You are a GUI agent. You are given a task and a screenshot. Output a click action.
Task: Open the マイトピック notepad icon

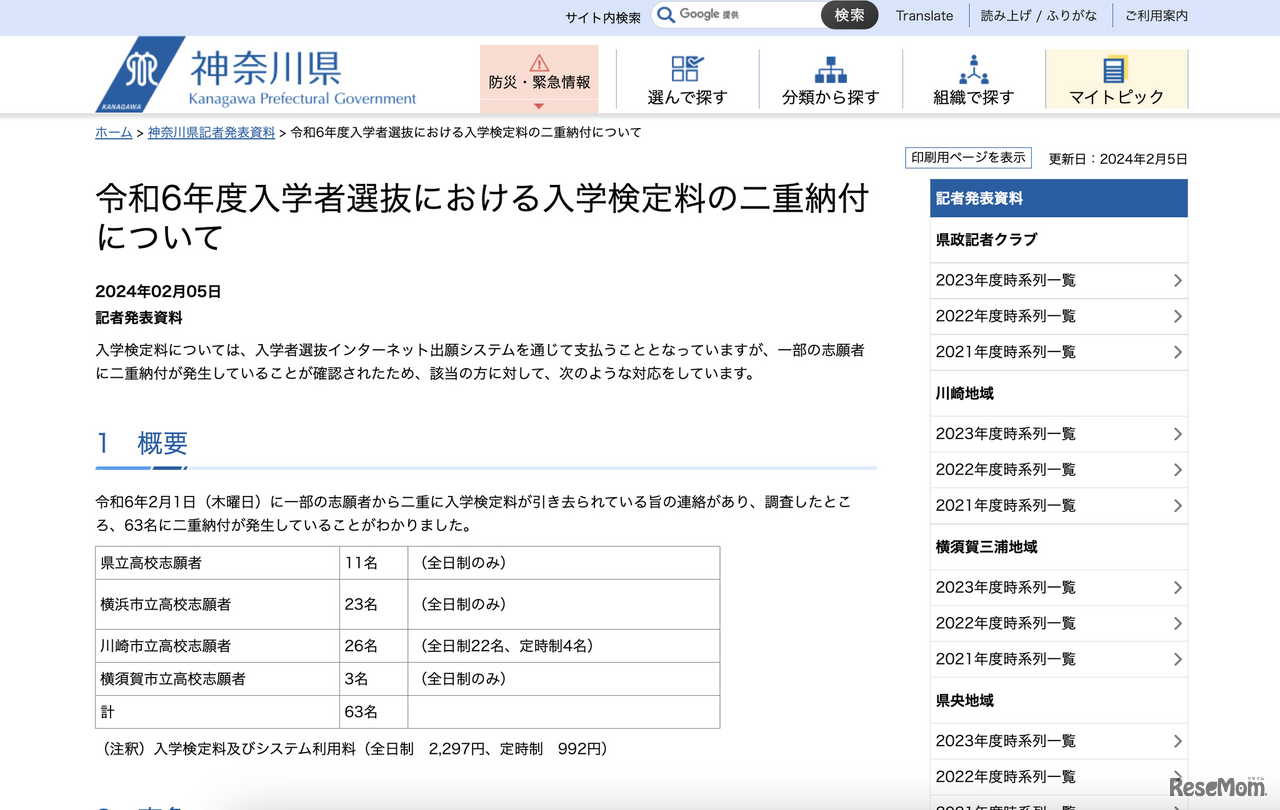coord(1115,69)
